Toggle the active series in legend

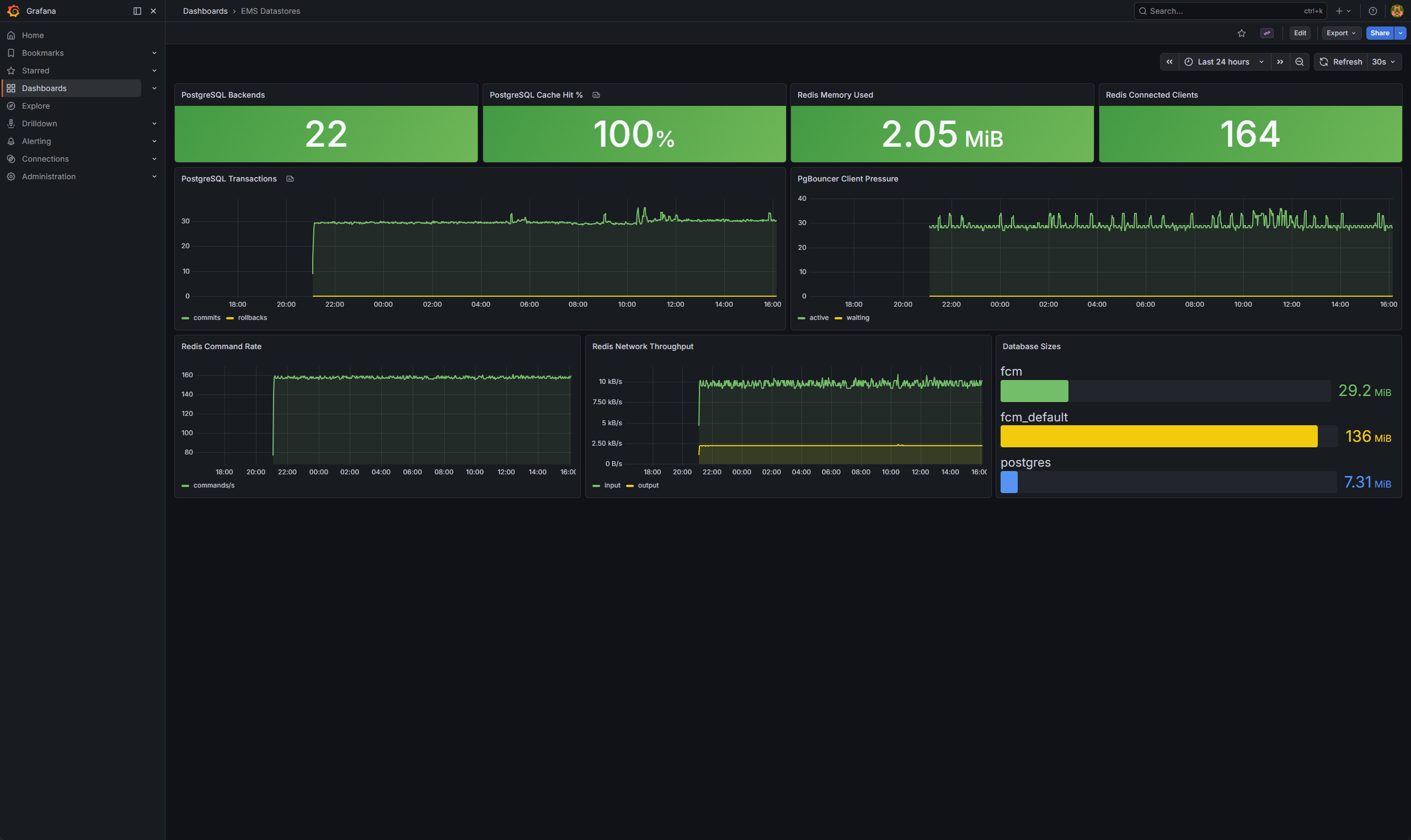819,318
